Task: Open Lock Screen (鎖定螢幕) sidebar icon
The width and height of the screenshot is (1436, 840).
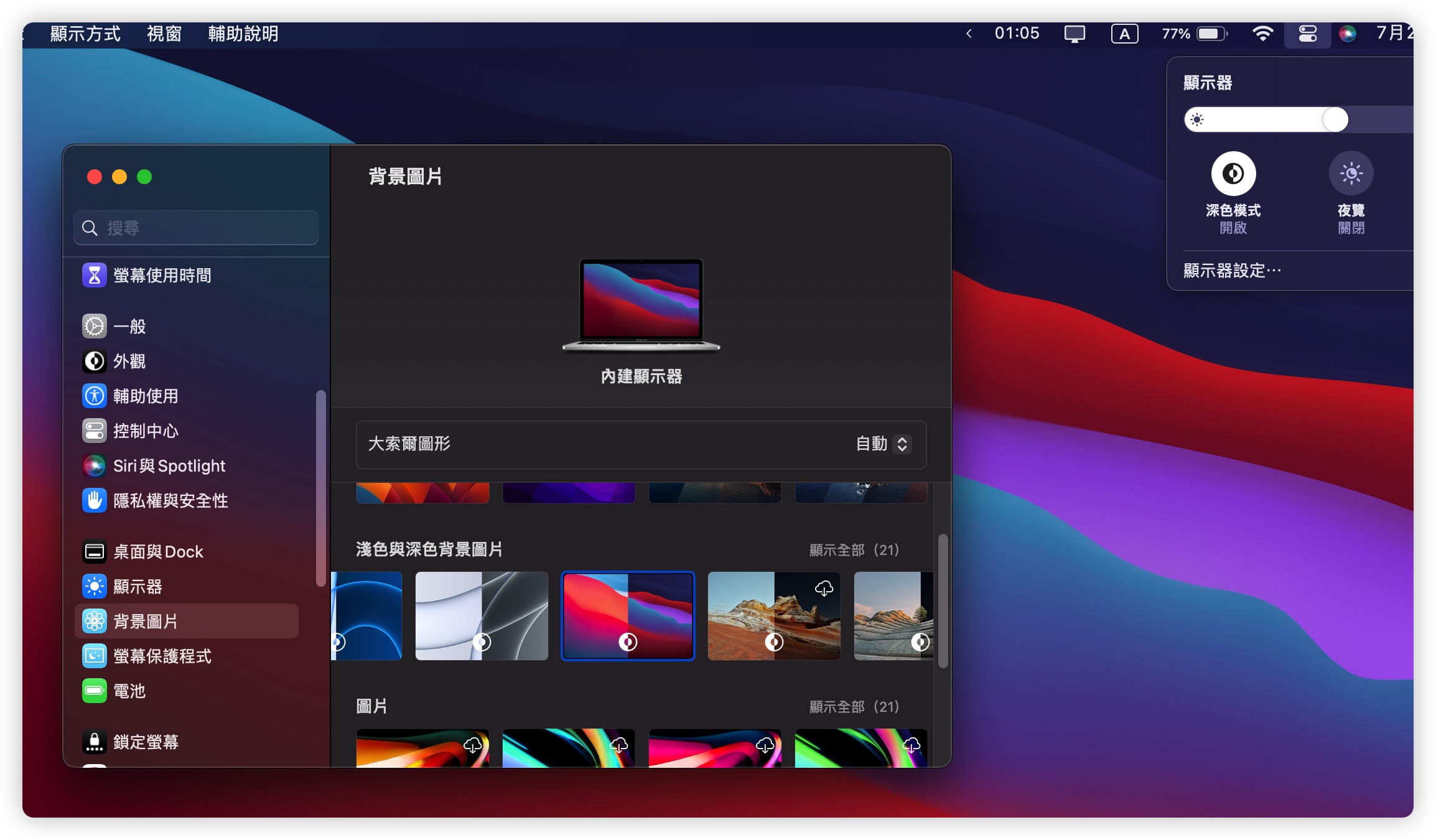Action: [94, 742]
